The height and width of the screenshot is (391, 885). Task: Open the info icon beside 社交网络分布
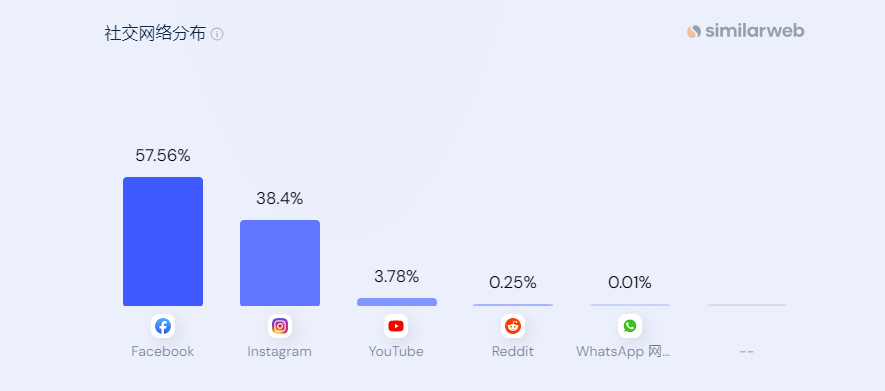(x=217, y=34)
